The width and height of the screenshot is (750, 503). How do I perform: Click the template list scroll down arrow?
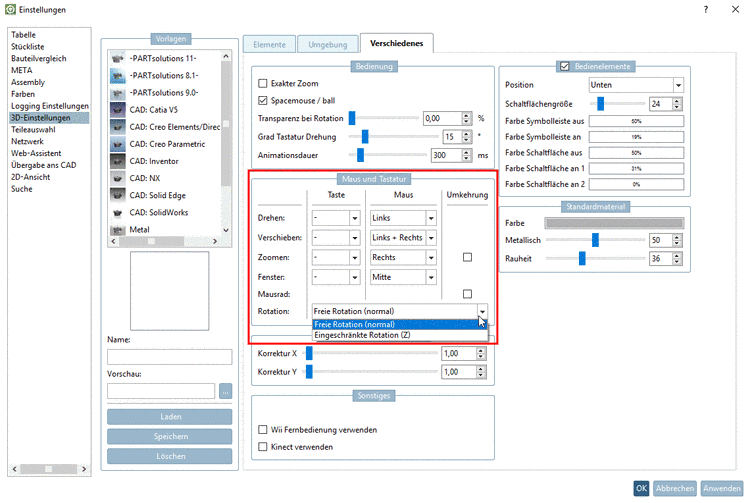[x=226, y=230]
